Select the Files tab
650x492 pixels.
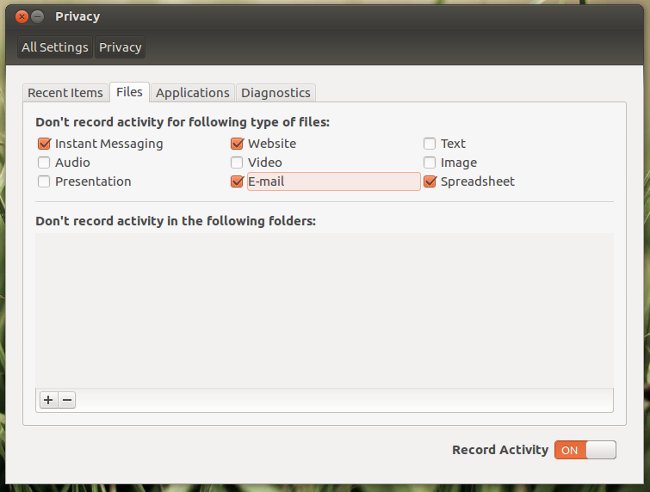(129, 92)
